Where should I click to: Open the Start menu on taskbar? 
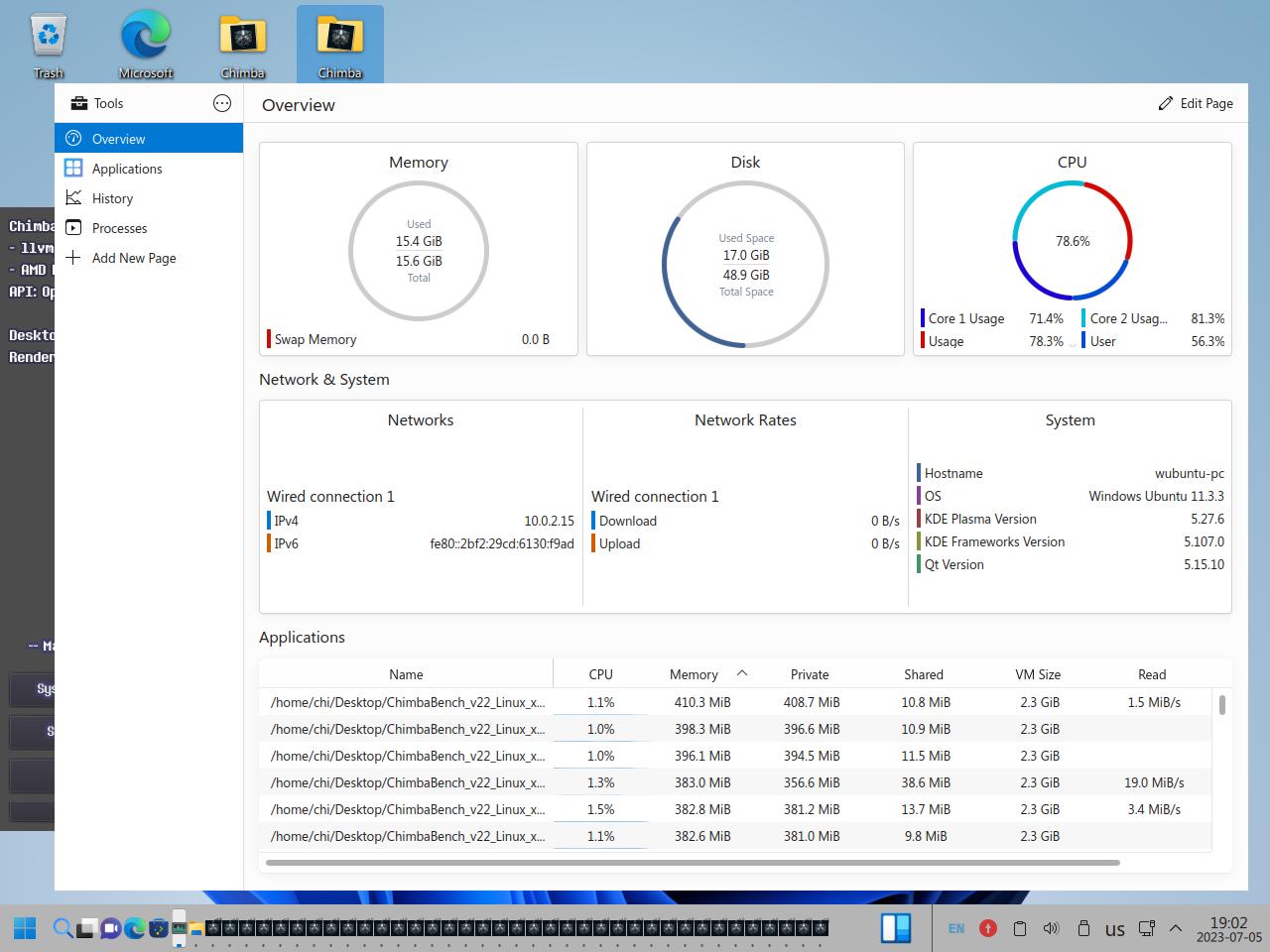[25, 928]
